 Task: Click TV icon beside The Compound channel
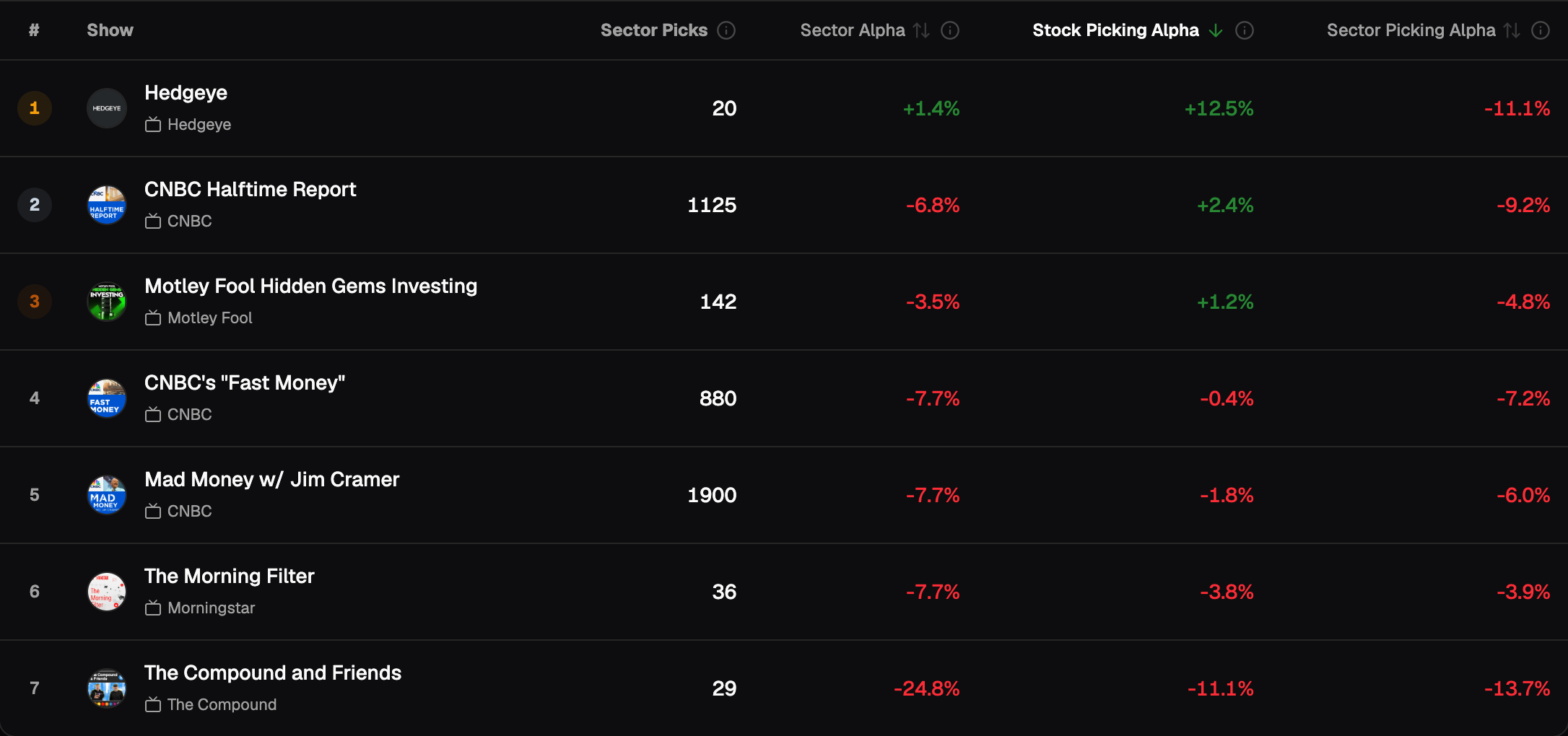[153, 705]
